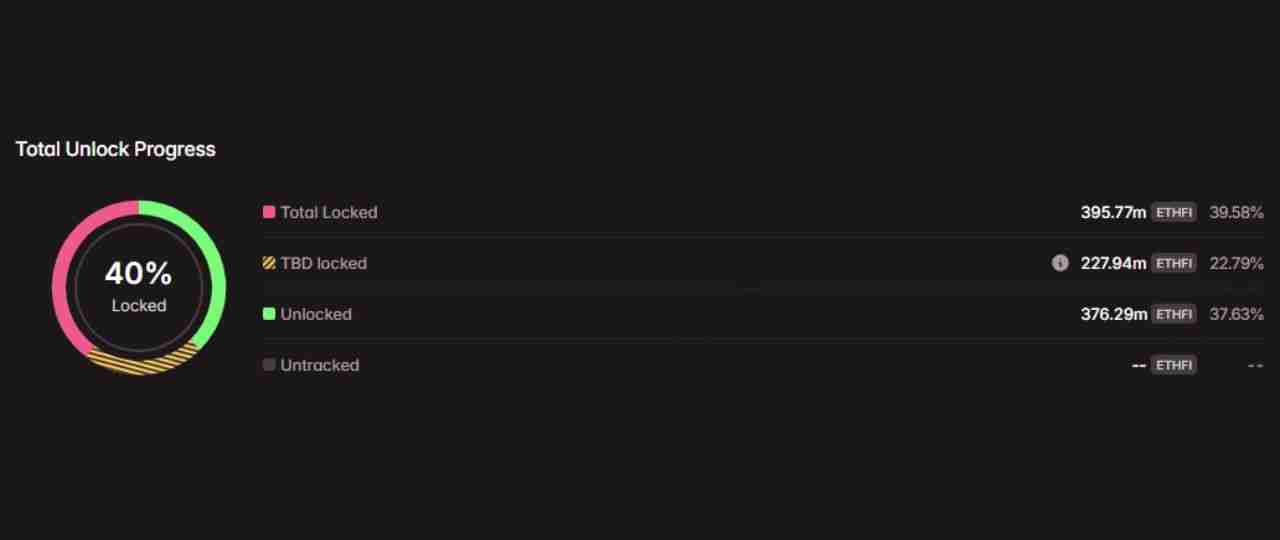Screen dimensions: 1280x540
Task: Select the Unlocked legend label
Action: click(316, 314)
